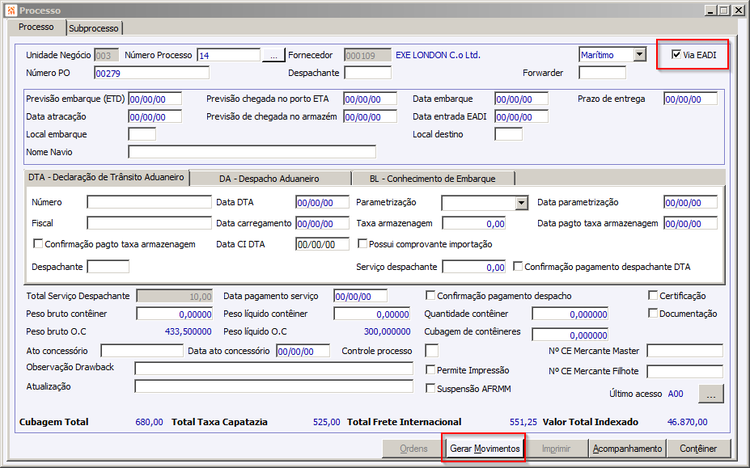The image size is (750, 468).
Task: Uncheck the Via EADI checkbox
Action: (676, 55)
